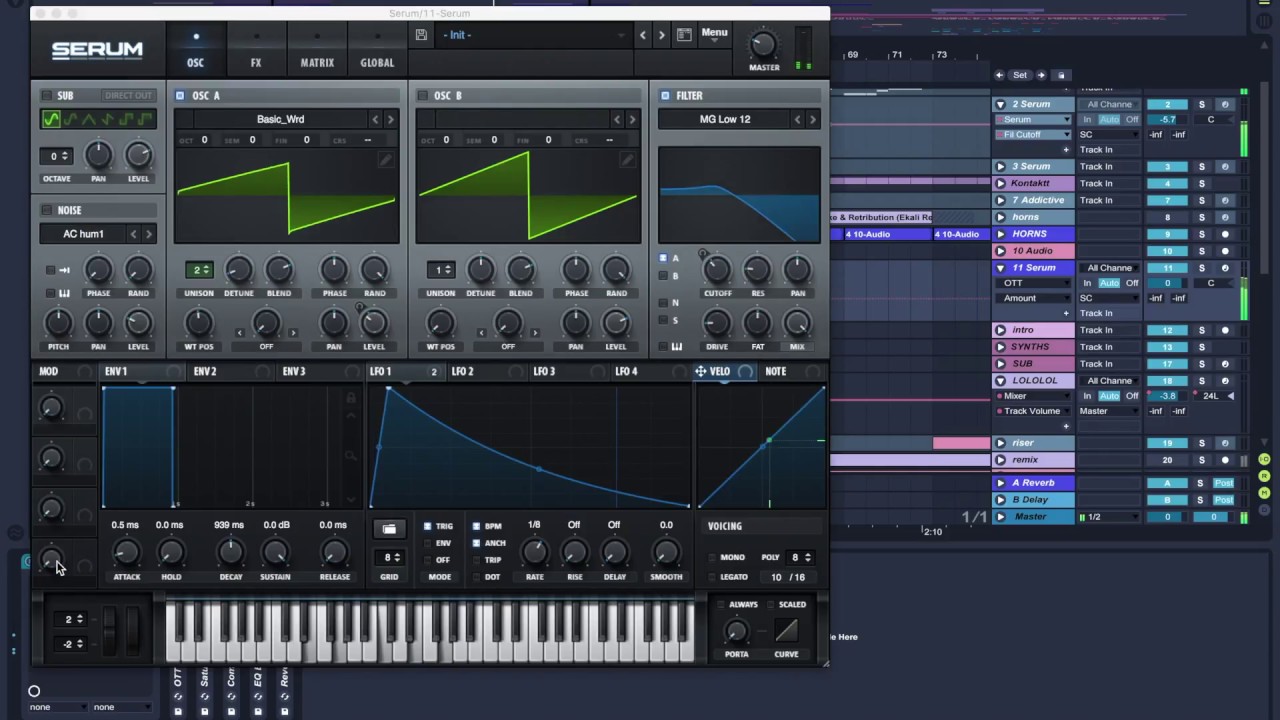Viewport: 1280px width, 720px height.
Task: Collapse the LOLOLOL track
Action: point(1000,381)
